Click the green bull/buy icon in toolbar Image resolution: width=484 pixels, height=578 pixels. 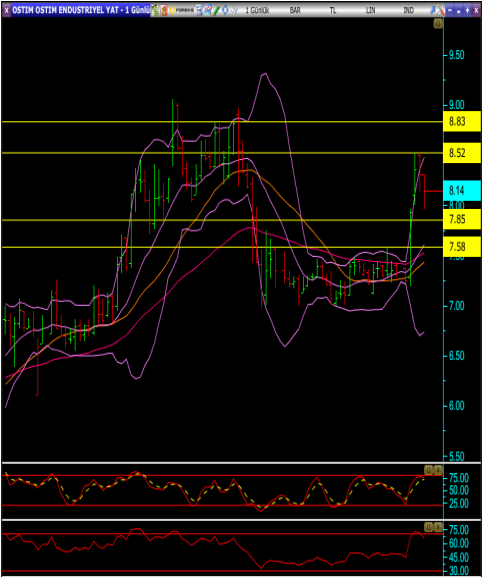[x=155, y=10]
